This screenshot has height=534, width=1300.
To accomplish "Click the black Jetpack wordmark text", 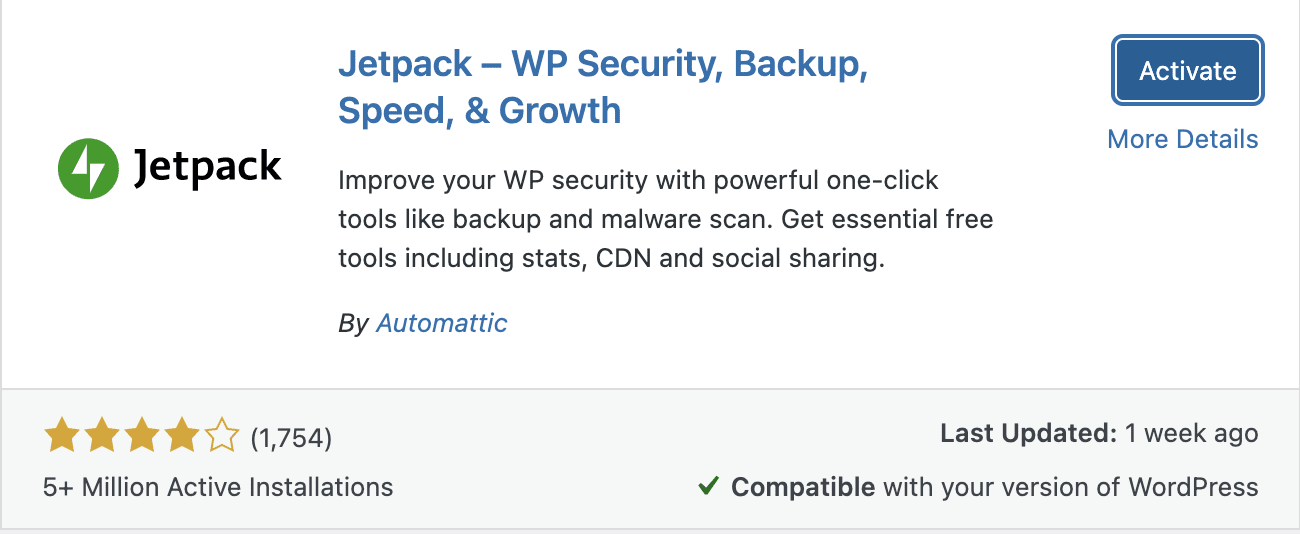I will pyautogui.click(x=208, y=167).
